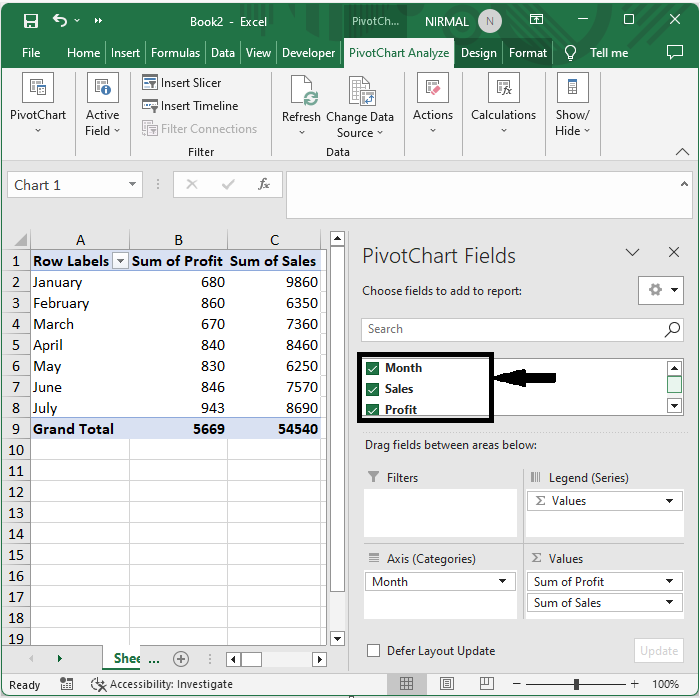Open the Design tab
The width and height of the screenshot is (700, 698).
pos(479,53)
